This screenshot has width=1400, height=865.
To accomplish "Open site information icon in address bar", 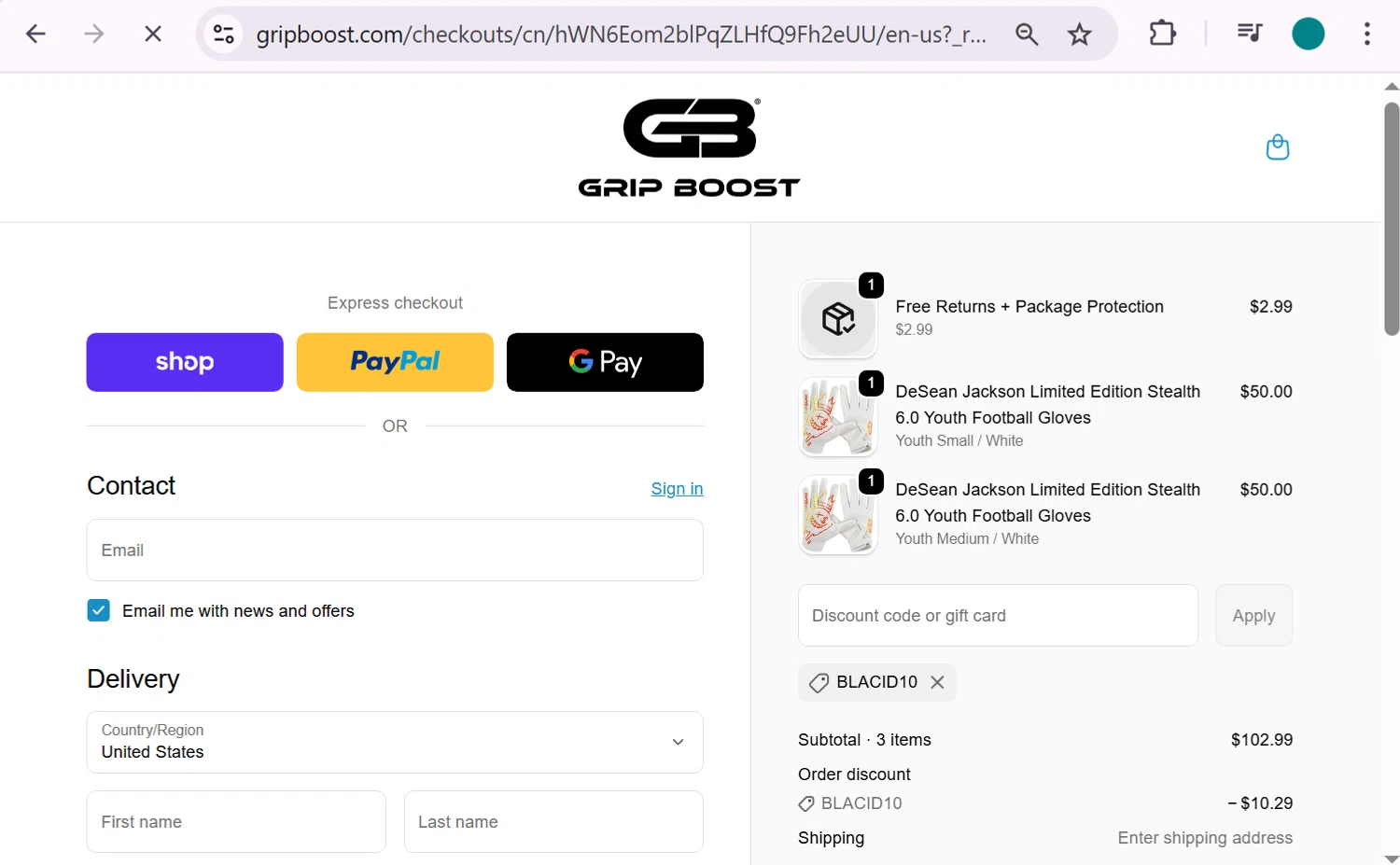I will click(x=224, y=35).
